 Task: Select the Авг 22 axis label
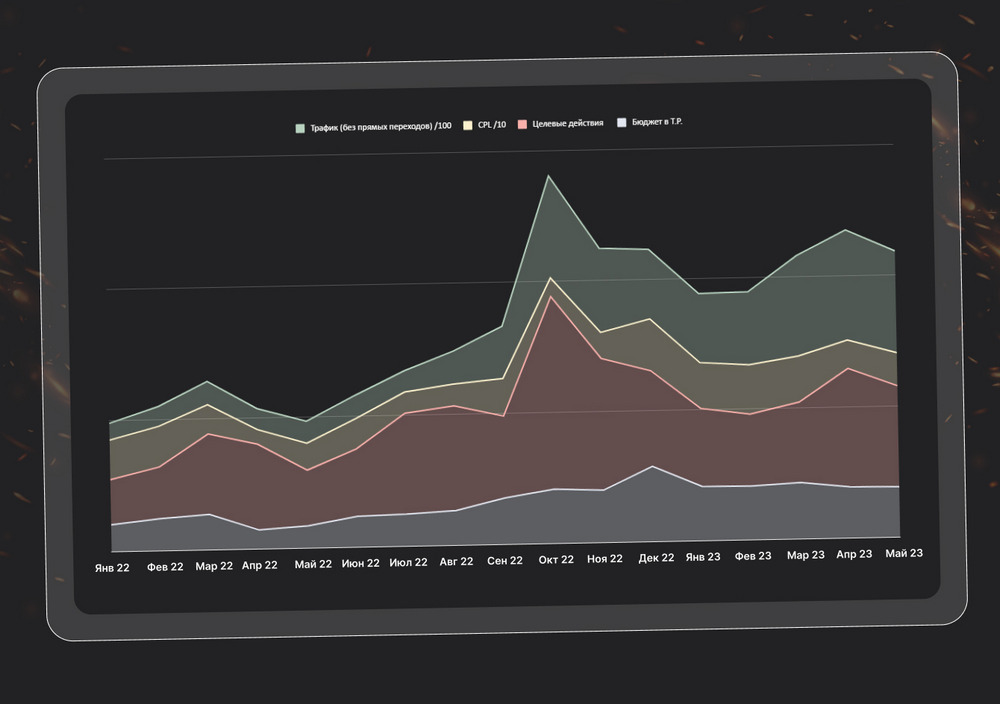(457, 562)
